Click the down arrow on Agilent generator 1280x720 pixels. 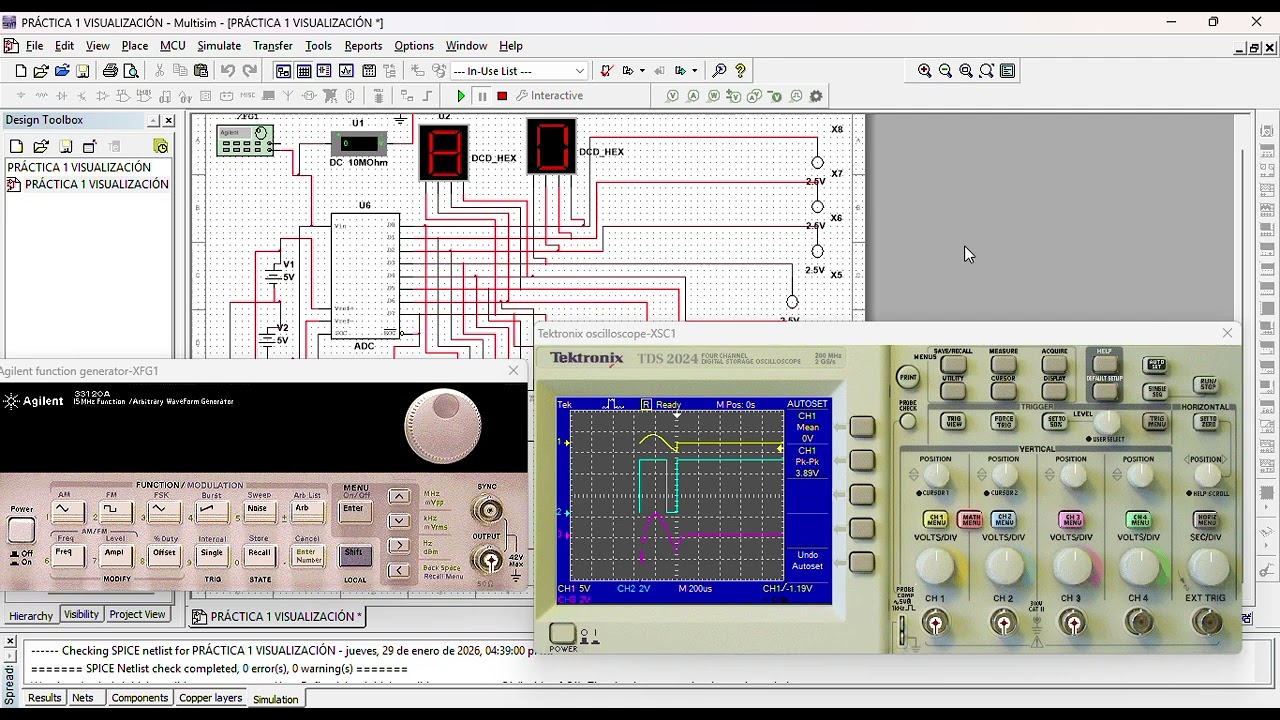tap(398, 520)
